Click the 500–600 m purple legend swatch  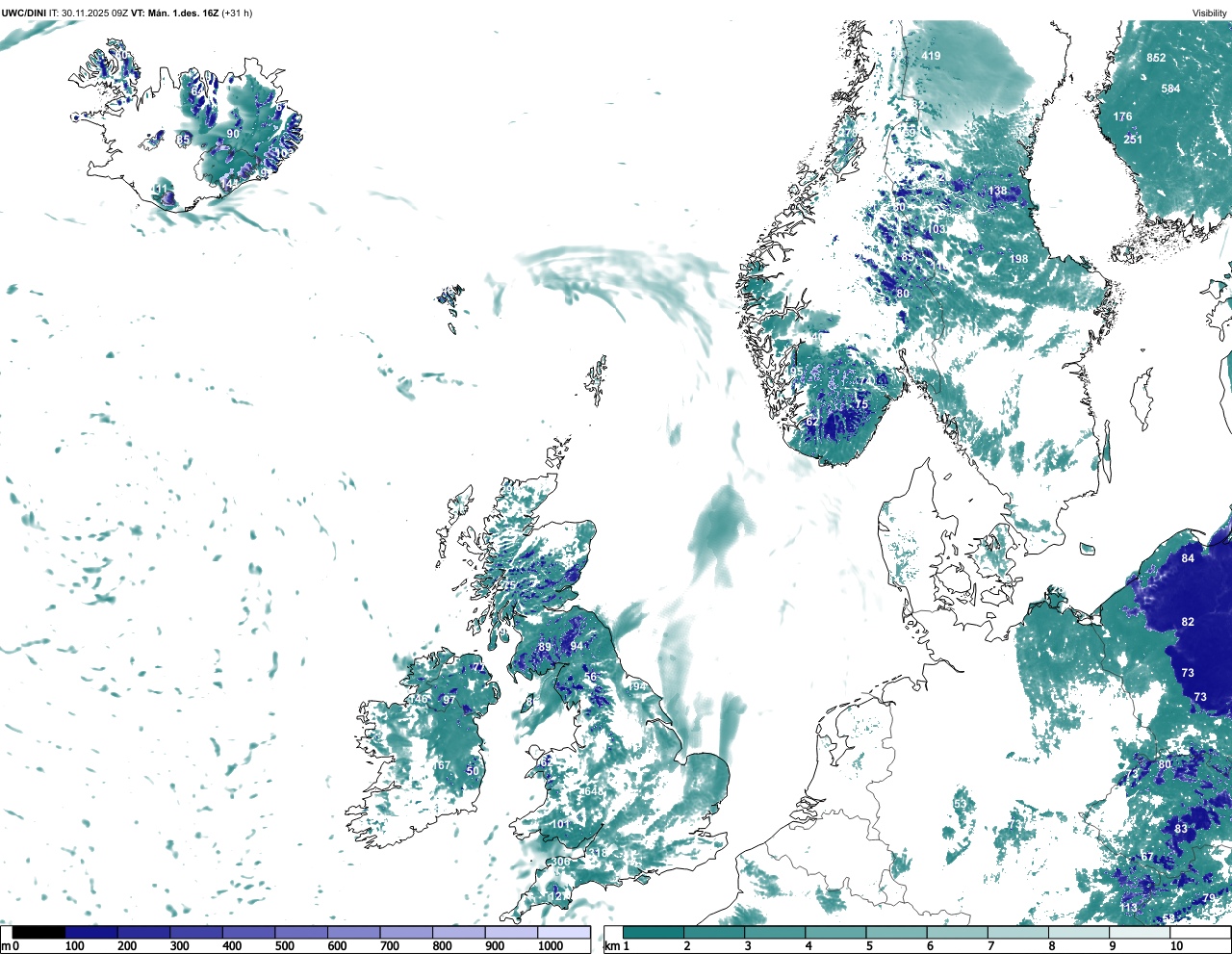coord(301,933)
